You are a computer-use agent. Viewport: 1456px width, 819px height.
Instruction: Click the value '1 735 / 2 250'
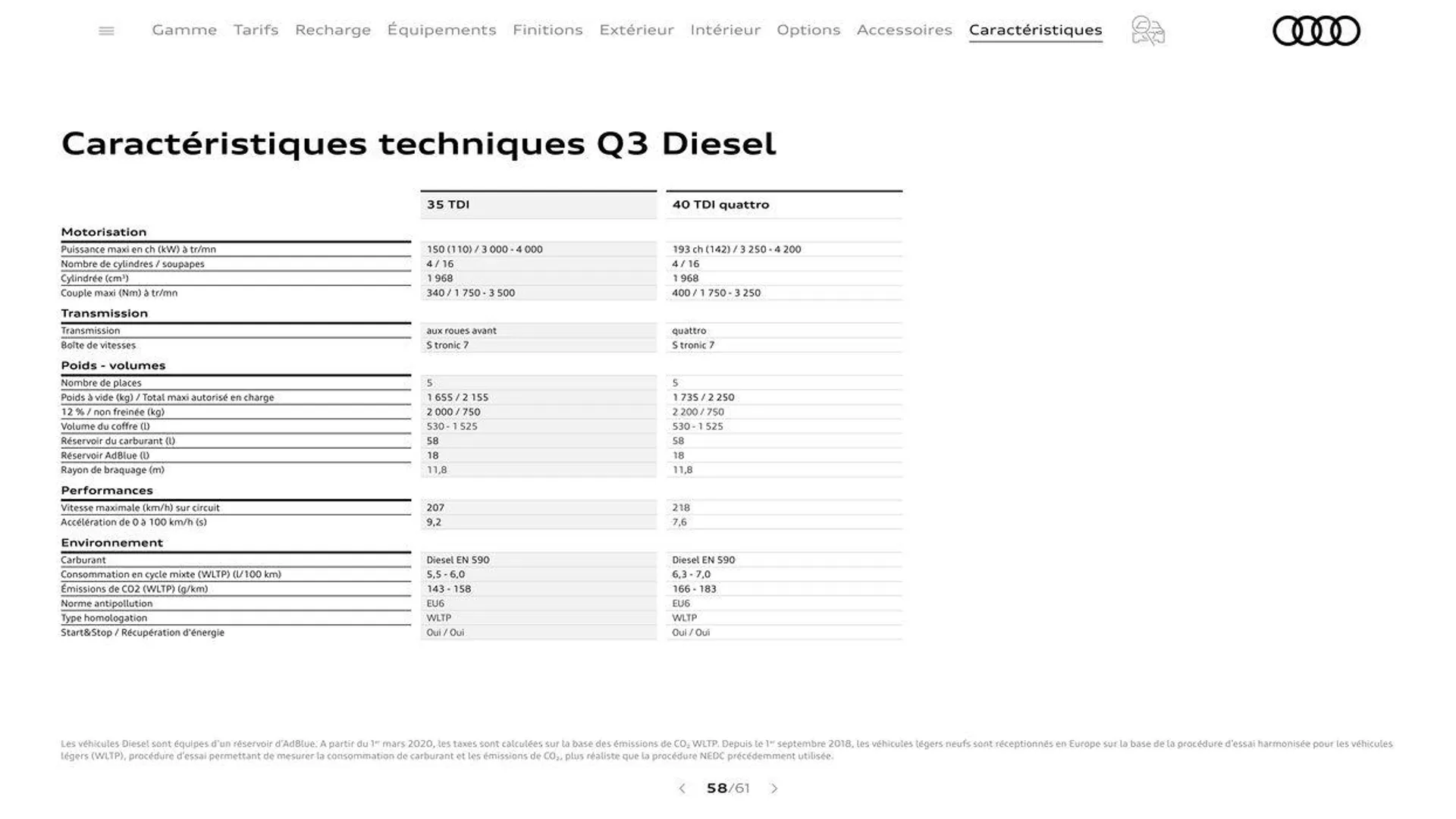pyautogui.click(x=703, y=397)
